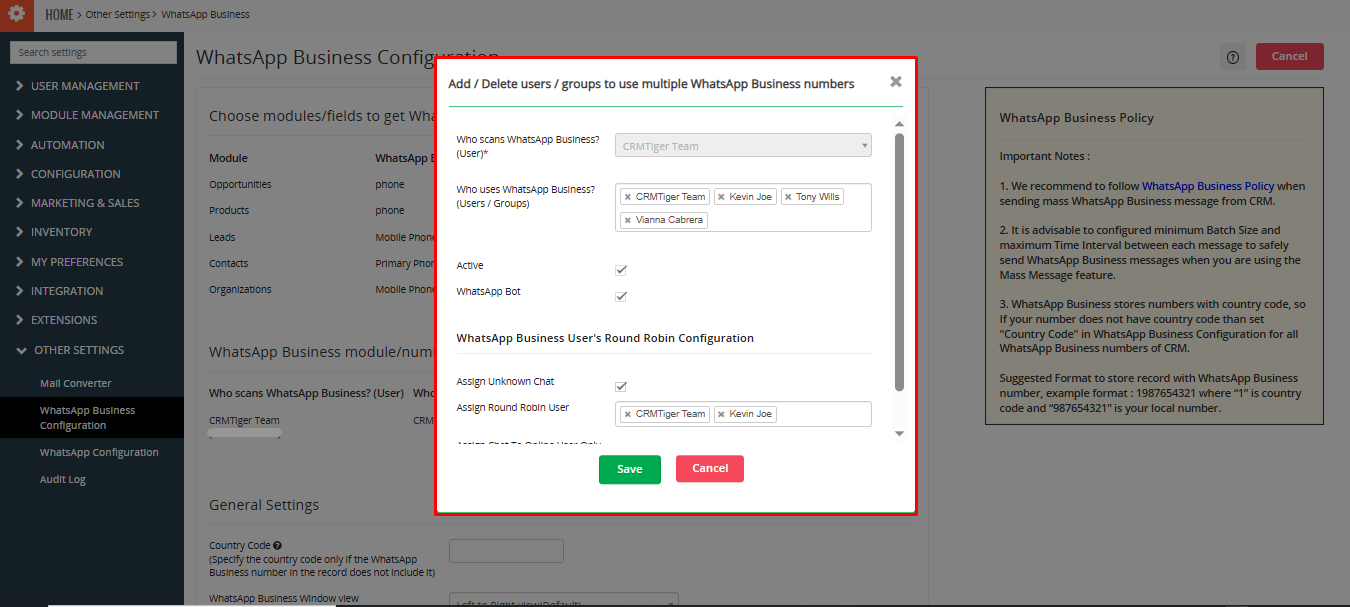The width and height of the screenshot is (1350, 607).
Task: Remove Kevin Joe from Round Robin User
Action: (721, 414)
